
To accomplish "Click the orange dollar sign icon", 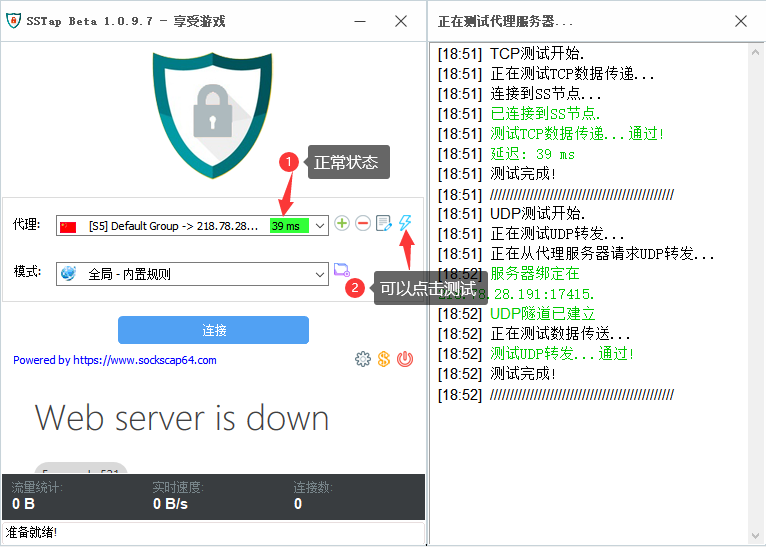I will click(x=384, y=359).
